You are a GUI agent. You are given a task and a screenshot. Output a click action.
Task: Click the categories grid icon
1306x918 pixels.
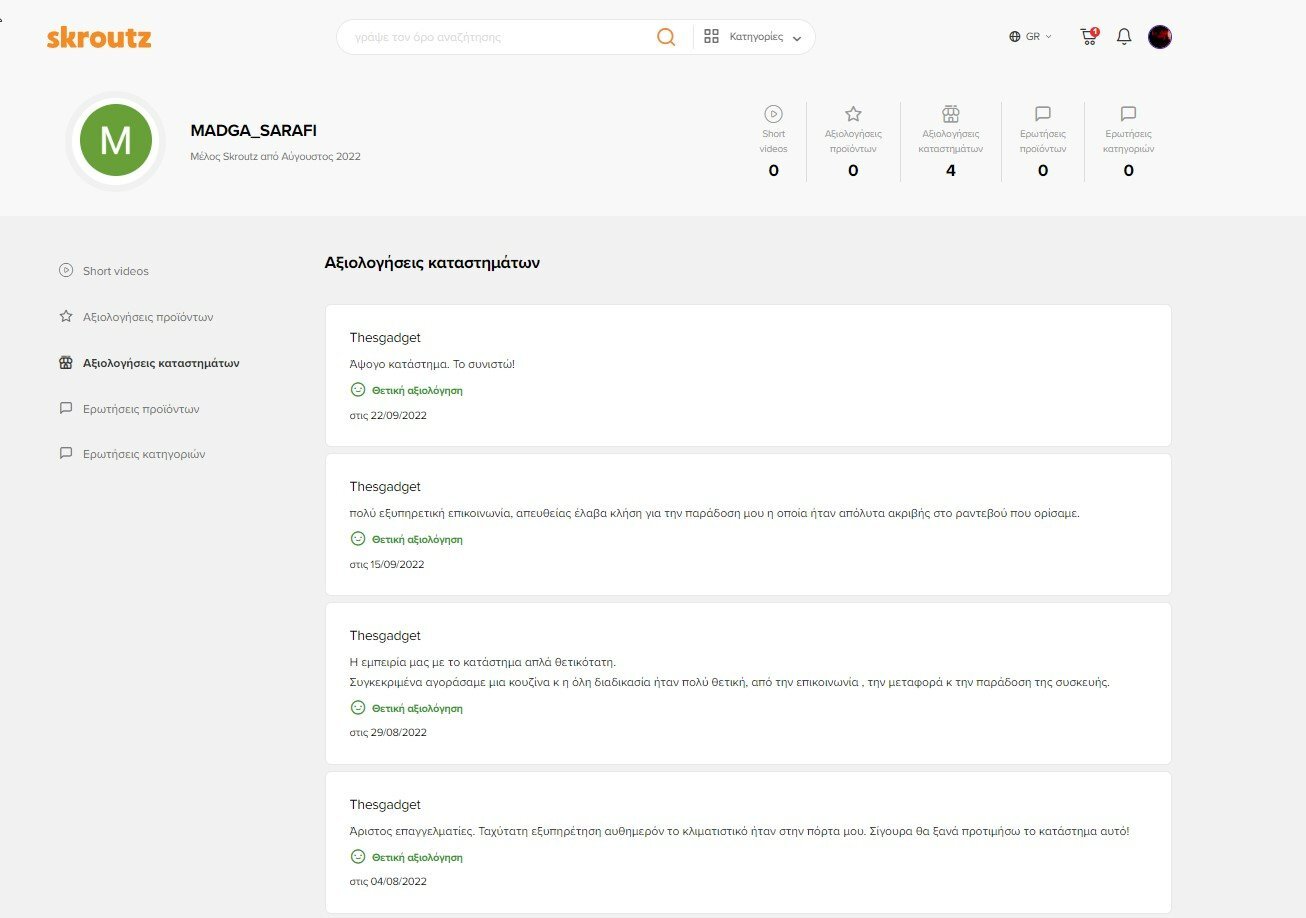point(712,37)
